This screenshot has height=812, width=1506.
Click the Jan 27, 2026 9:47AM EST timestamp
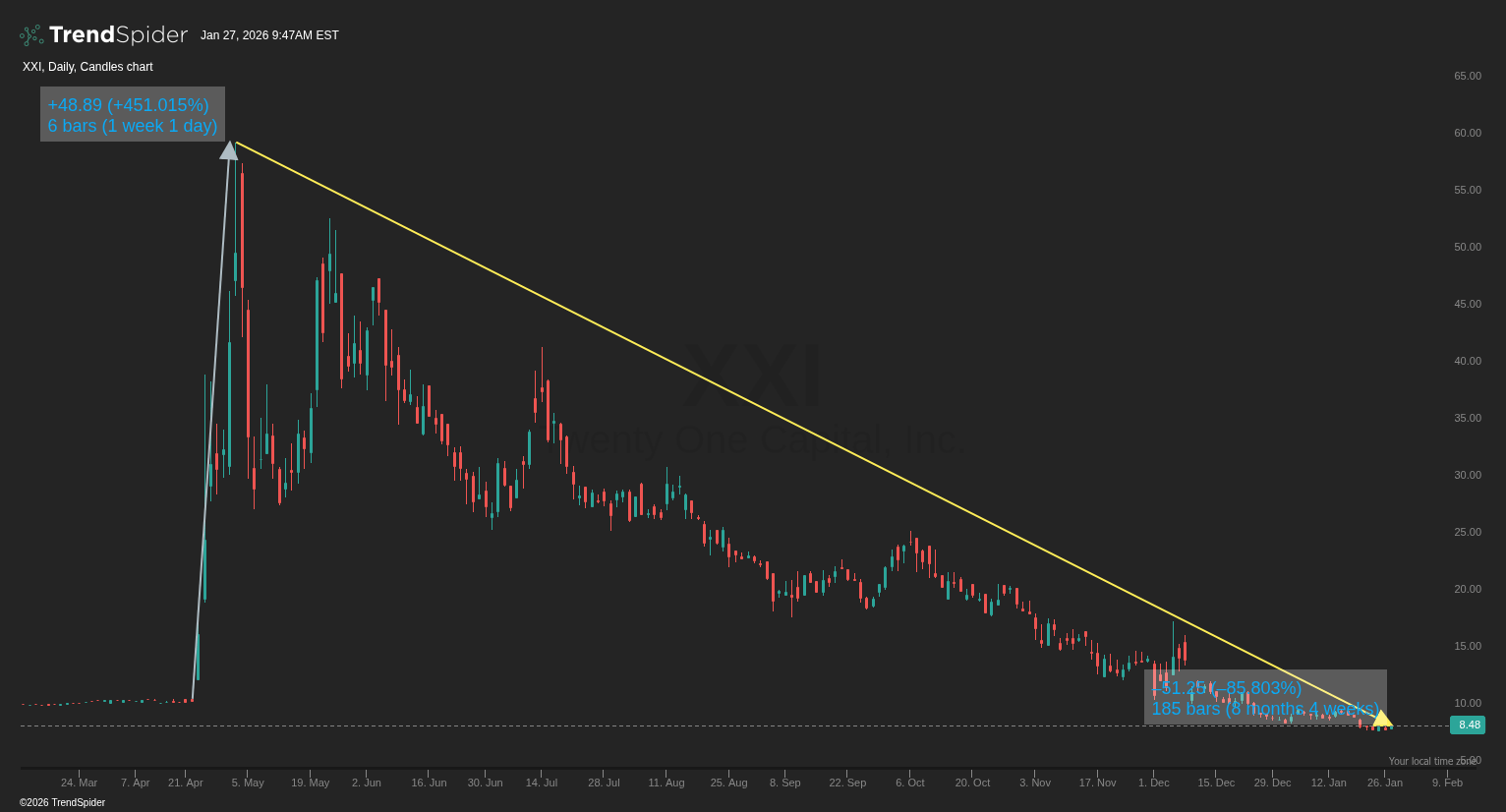[x=269, y=34]
